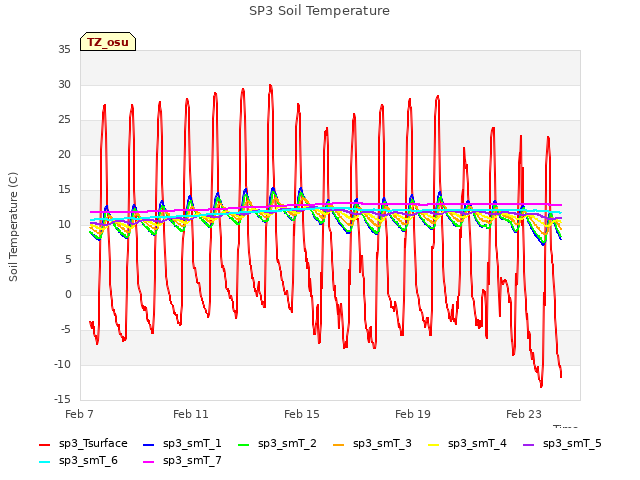Screen dimensions: 640x480
Task: Click the cyan sp3_smT_6 legend swatch
Action: [x=44, y=462]
